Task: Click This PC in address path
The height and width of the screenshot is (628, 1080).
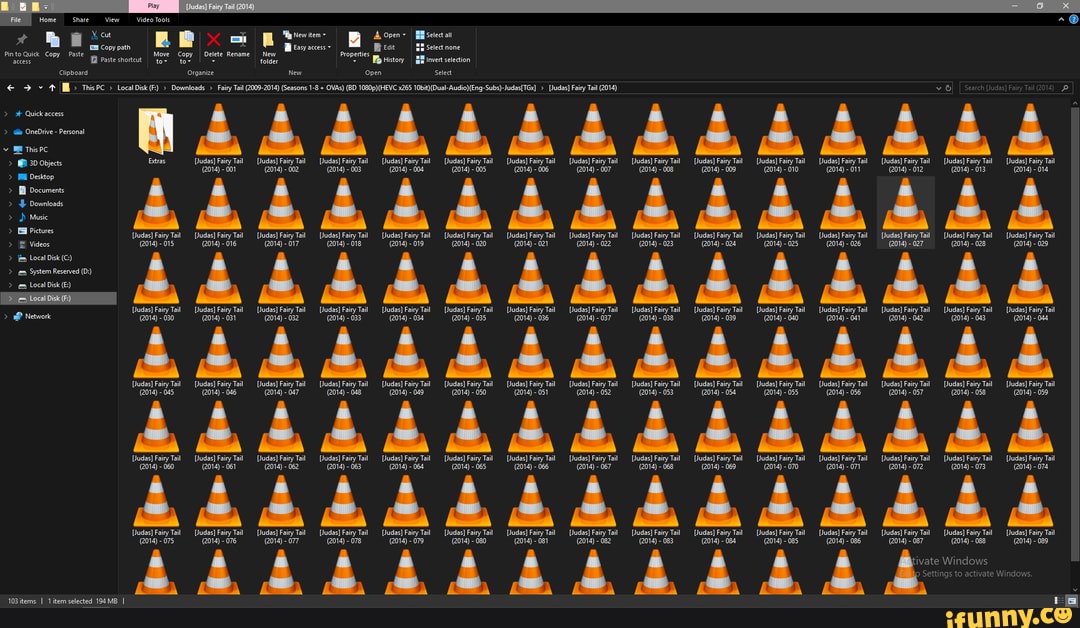Action: [93, 88]
